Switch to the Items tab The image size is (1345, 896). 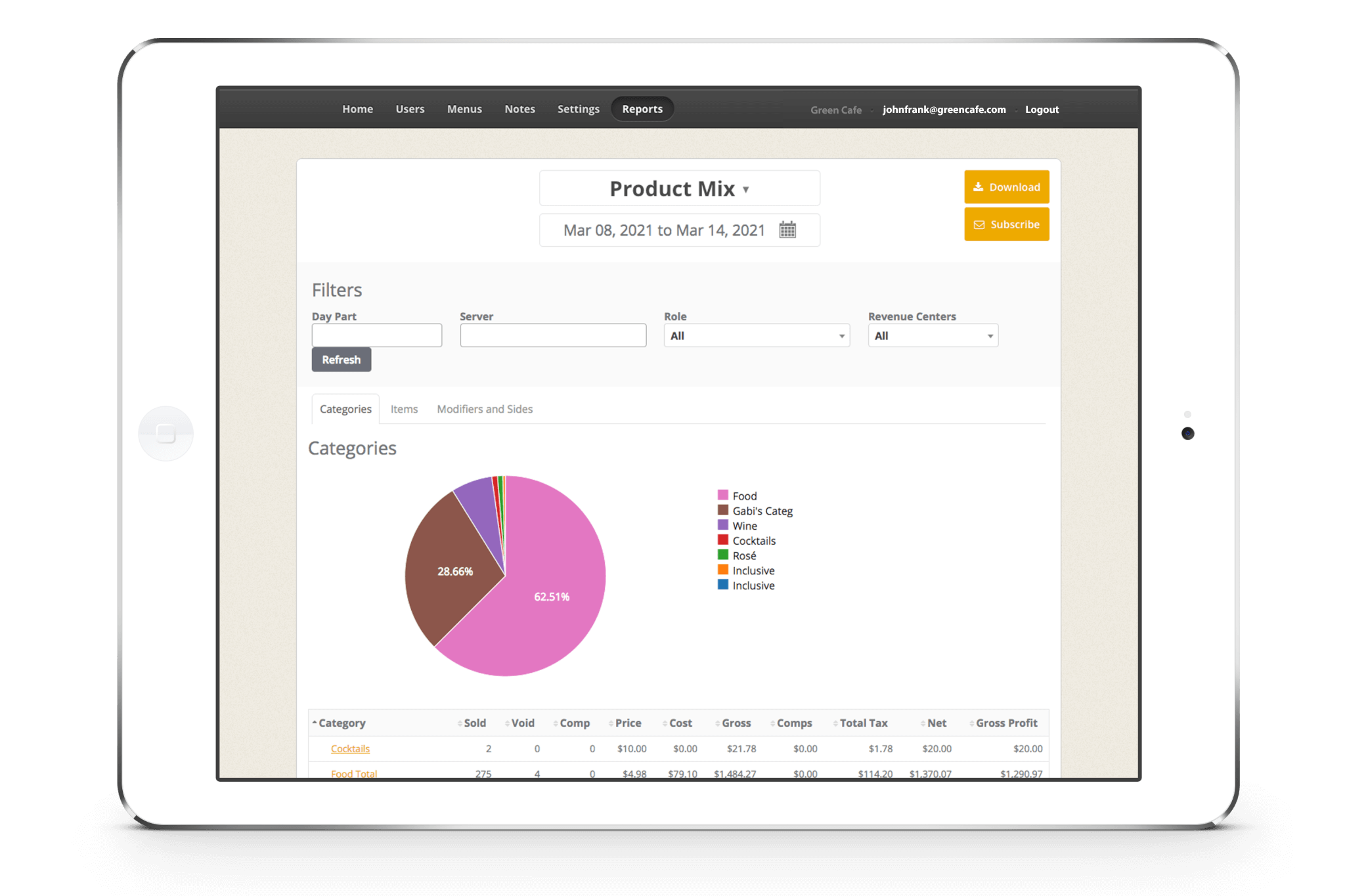404,409
